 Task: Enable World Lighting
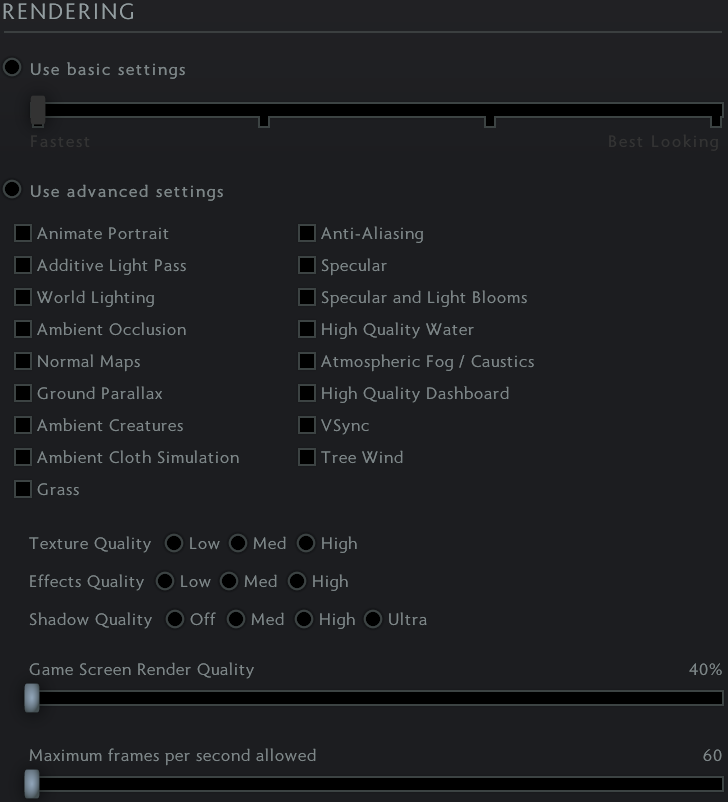pos(23,298)
